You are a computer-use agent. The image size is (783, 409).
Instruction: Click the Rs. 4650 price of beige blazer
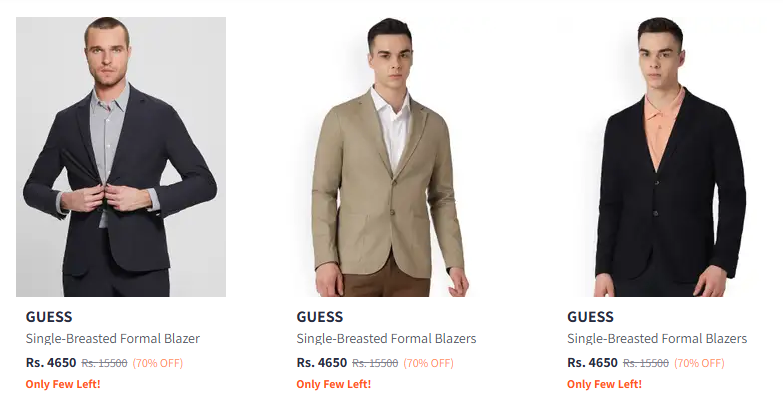tap(322, 363)
